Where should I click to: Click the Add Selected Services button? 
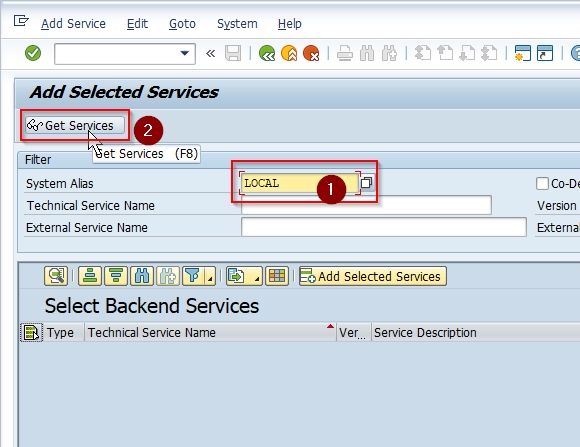[372, 276]
